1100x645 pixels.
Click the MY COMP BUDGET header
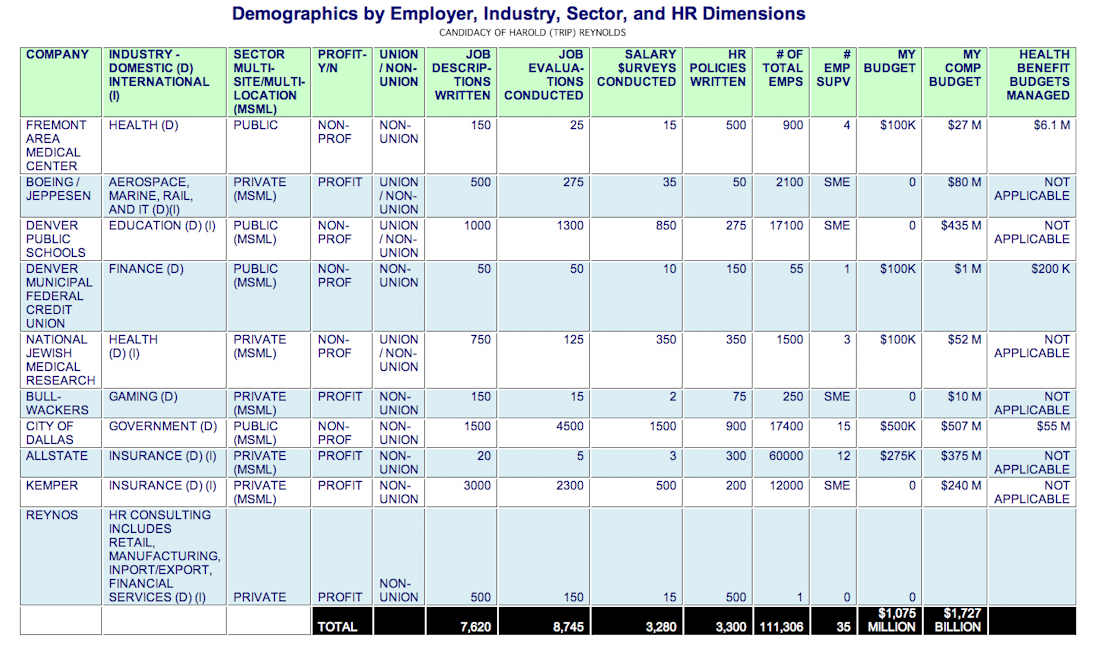[x=955, y=82]
